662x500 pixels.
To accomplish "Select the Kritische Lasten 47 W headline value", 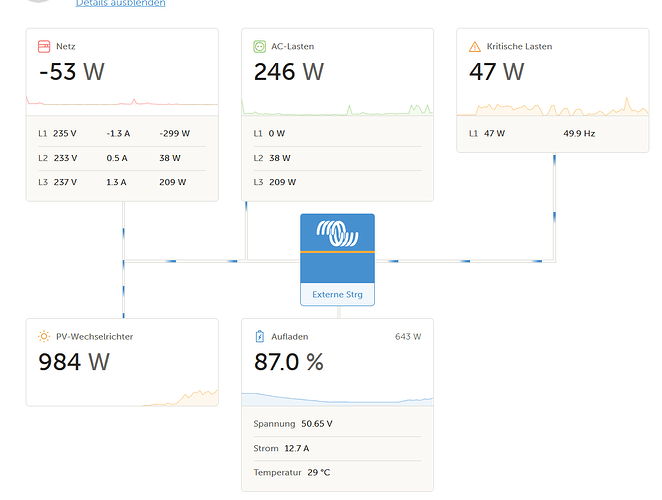I will (497, 71).
